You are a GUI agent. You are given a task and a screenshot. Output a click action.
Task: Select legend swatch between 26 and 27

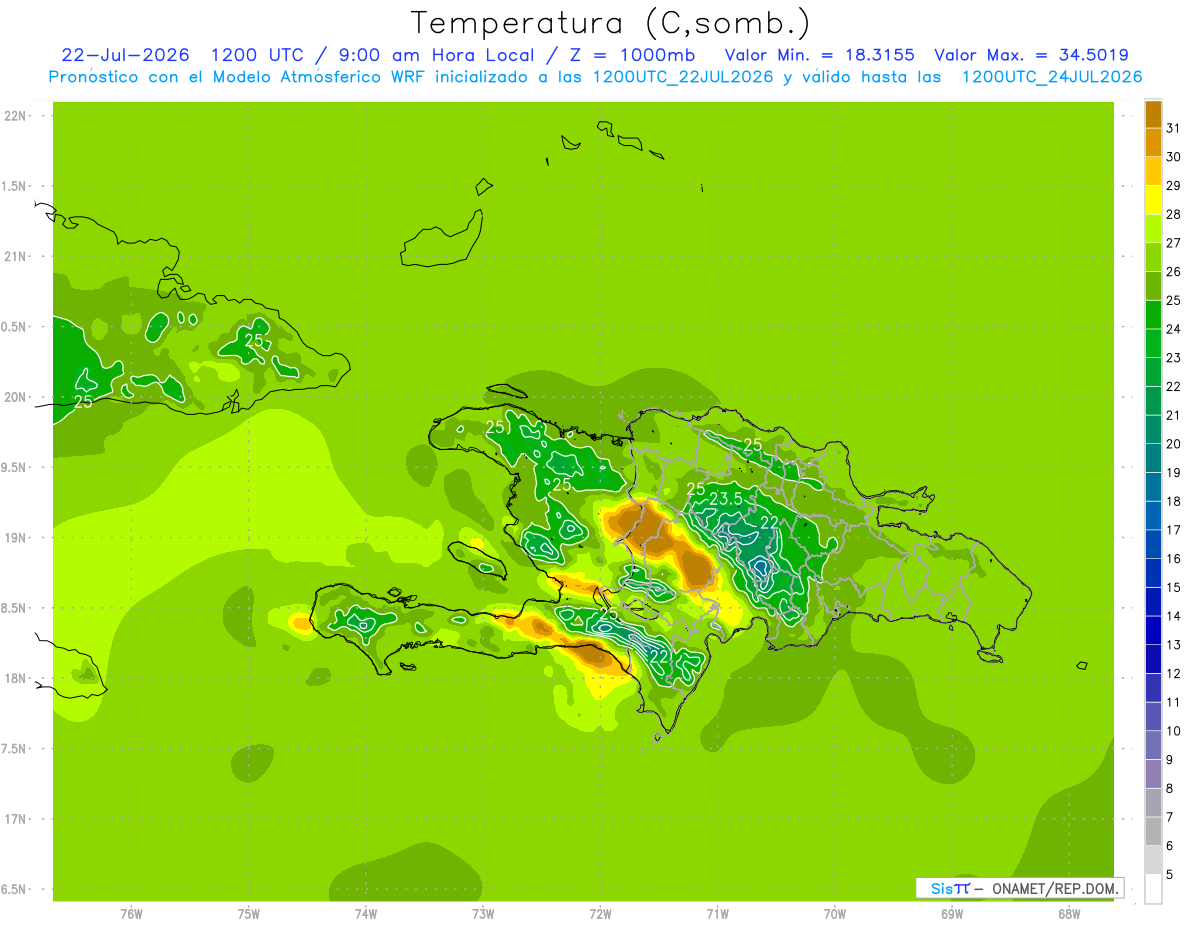1153,258
